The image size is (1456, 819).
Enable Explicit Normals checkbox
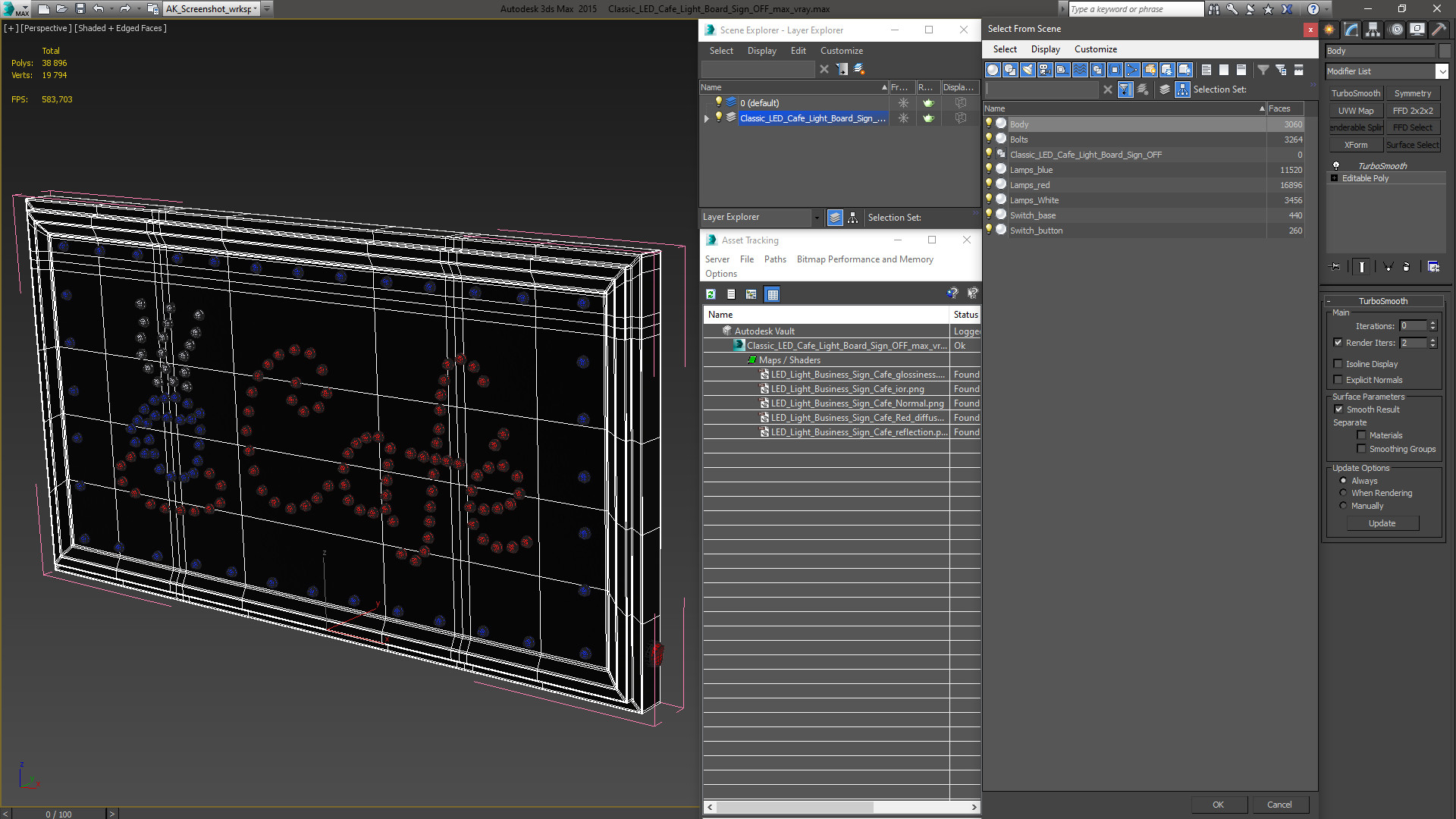(x=1339, y=379)
